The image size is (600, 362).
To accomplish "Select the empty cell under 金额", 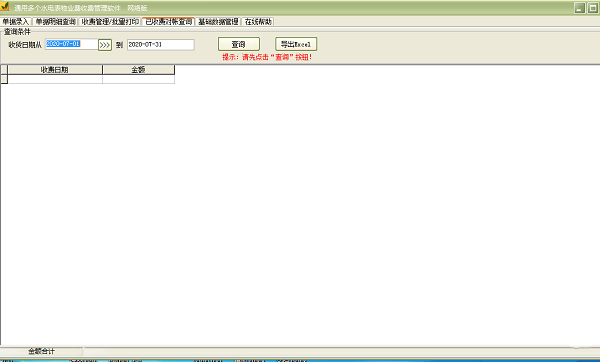I will [138, 79].
